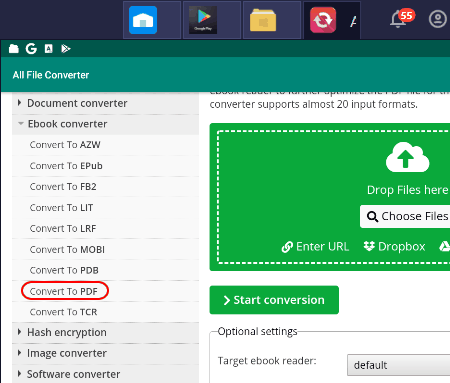Open the user account profile icon
450x383 pixels.
pyautogui.click(x=437, y=19)
